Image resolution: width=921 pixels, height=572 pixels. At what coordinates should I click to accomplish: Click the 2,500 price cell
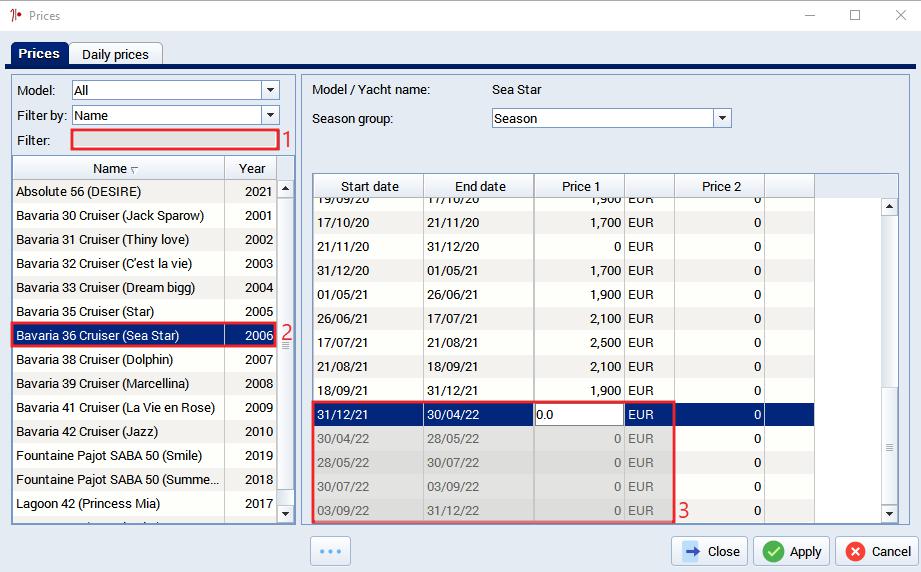click(579, 343)
